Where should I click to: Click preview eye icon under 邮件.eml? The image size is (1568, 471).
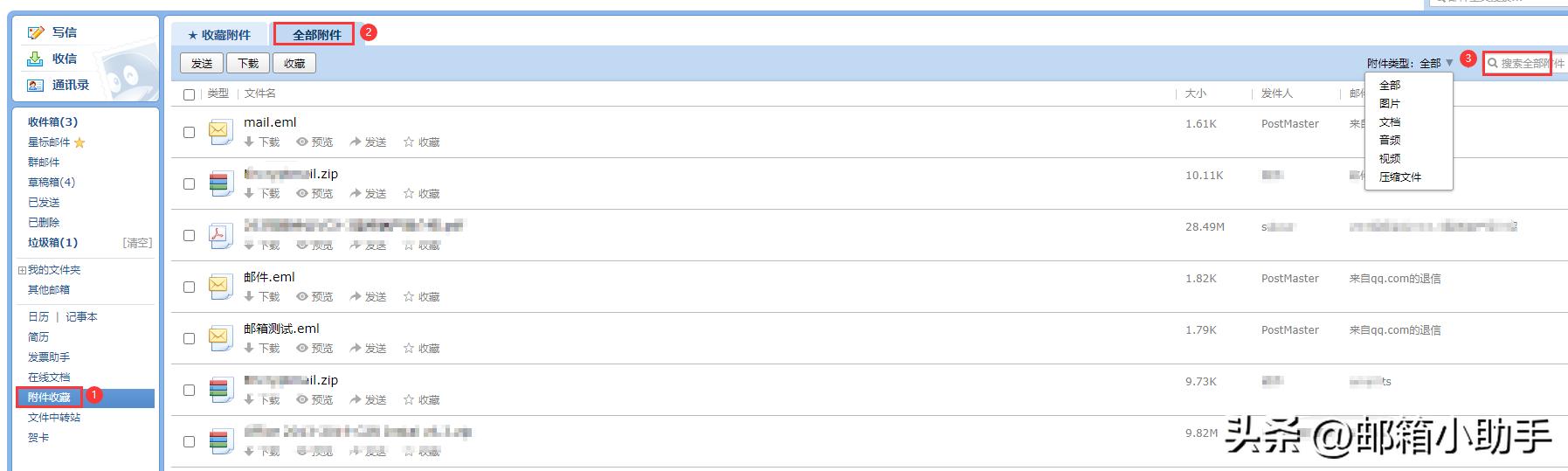coord(302,296)
